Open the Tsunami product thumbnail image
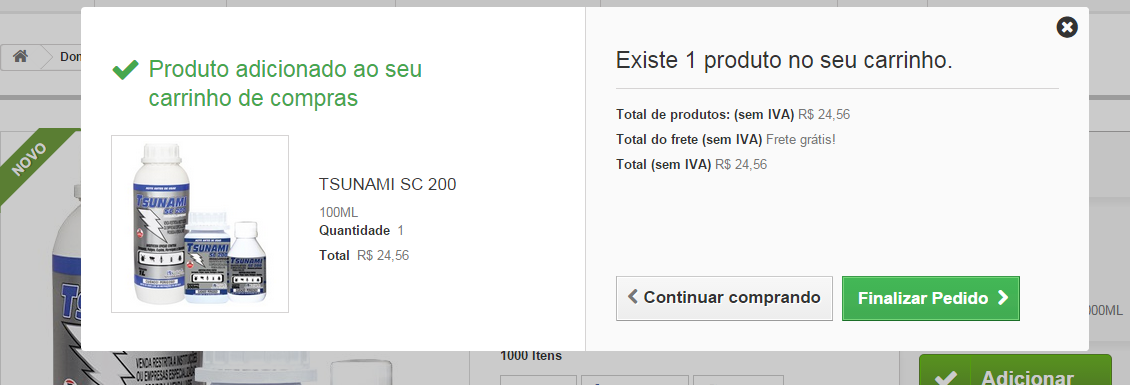This screenshot has height=385, width=1130. 200,224
